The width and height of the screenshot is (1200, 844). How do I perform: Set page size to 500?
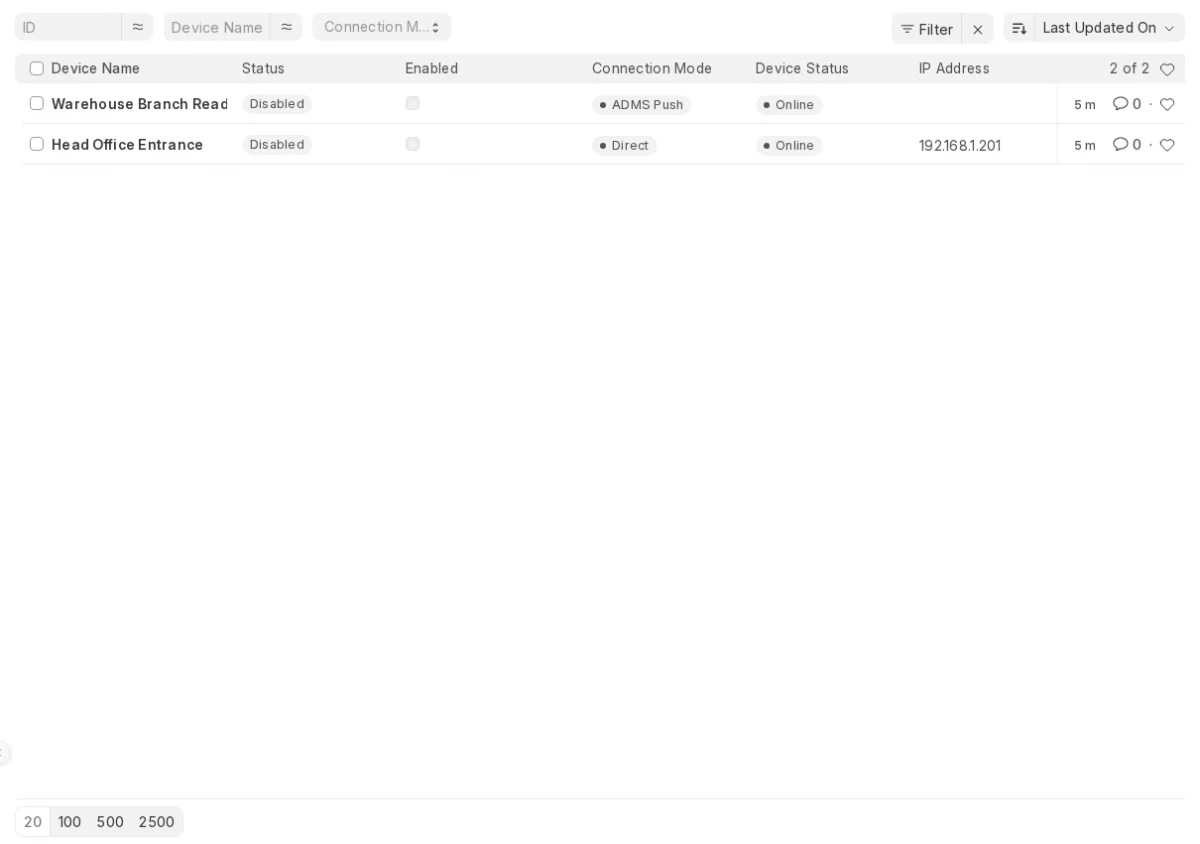(110, 822)
